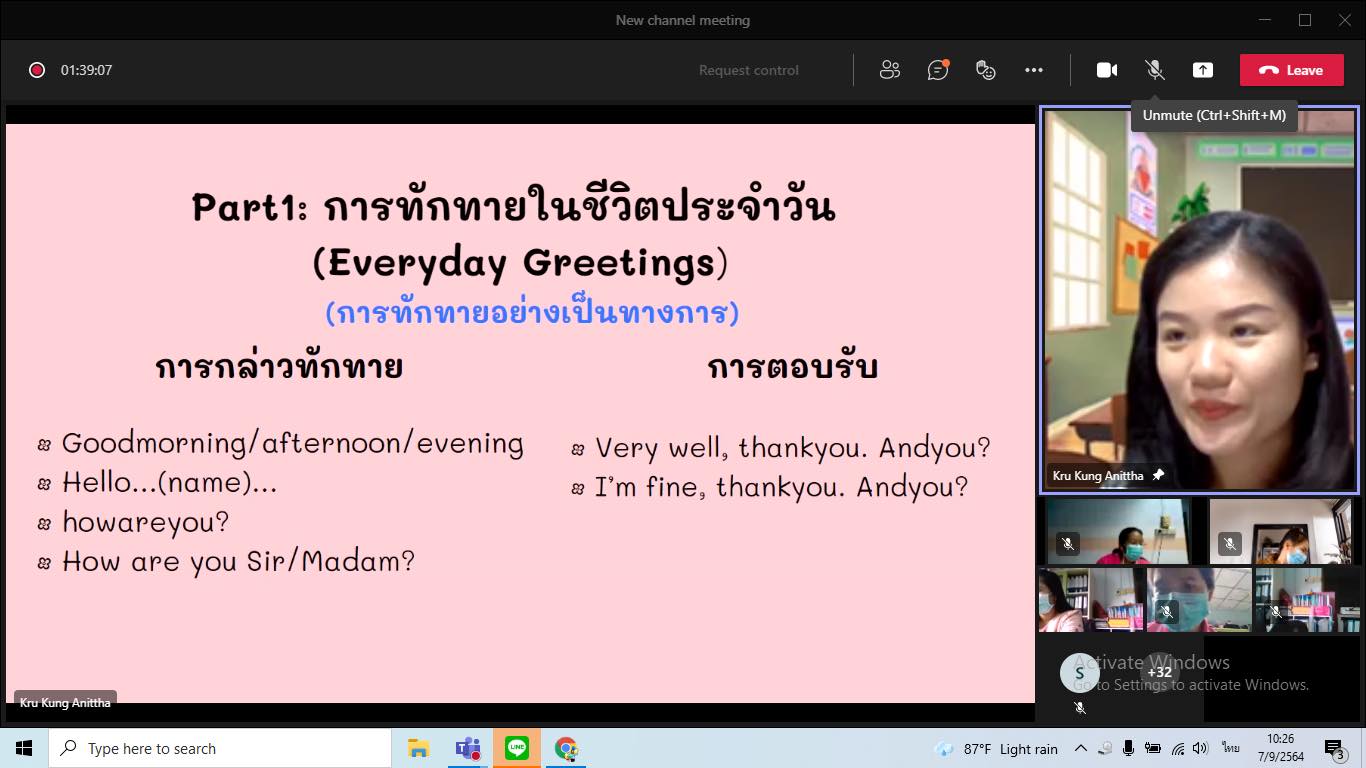Screen dimensions: 1366x768
Task: Open the Windows Start menu
Action: [x=24, y=748]
